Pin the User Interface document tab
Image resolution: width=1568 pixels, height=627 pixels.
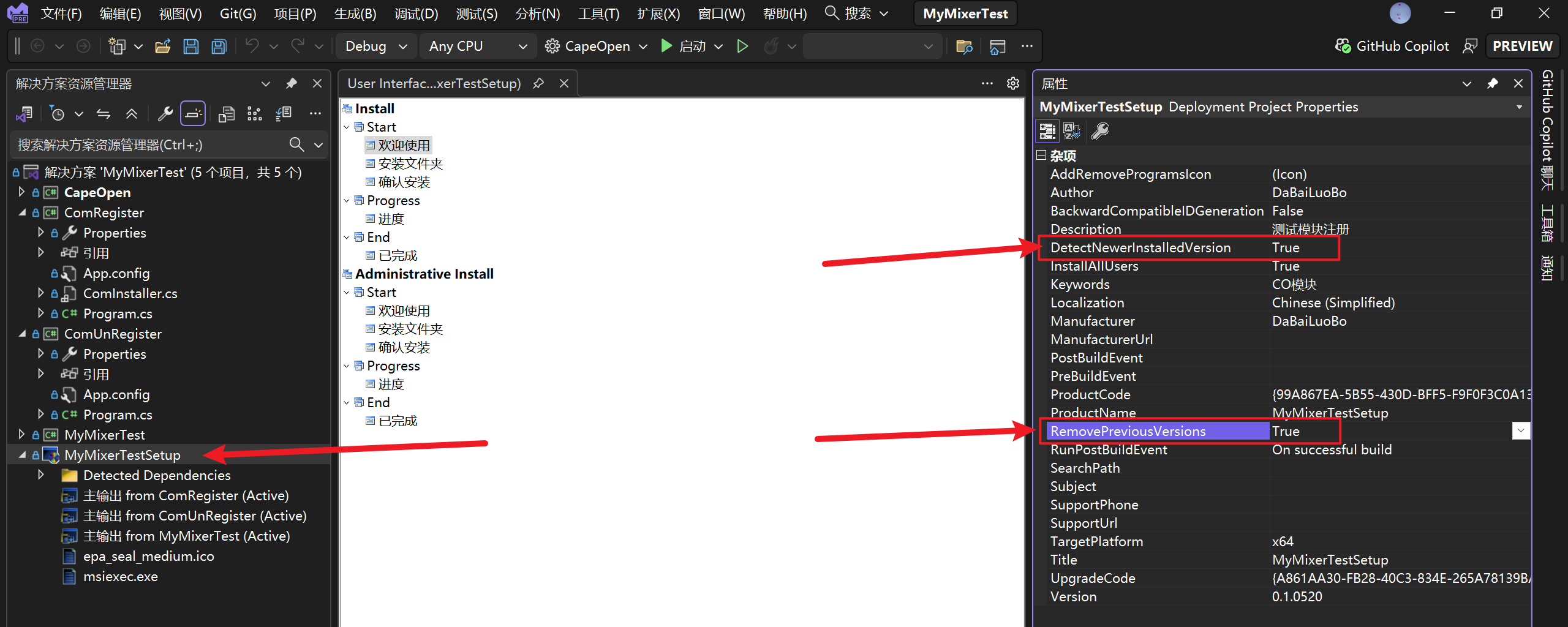point(538,83)
